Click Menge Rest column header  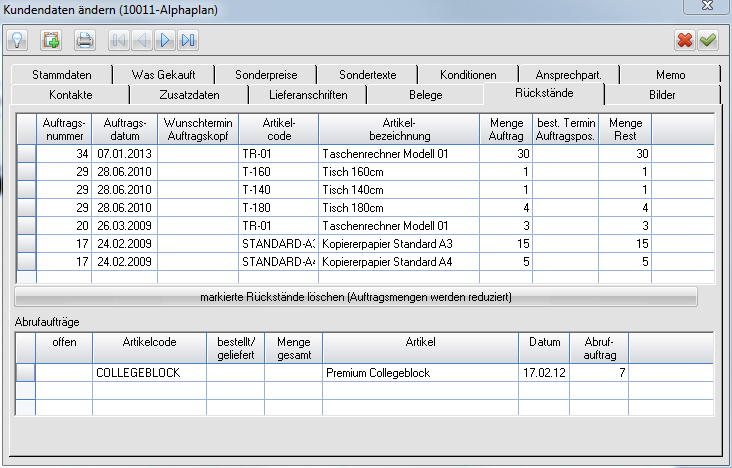point(626,129)
